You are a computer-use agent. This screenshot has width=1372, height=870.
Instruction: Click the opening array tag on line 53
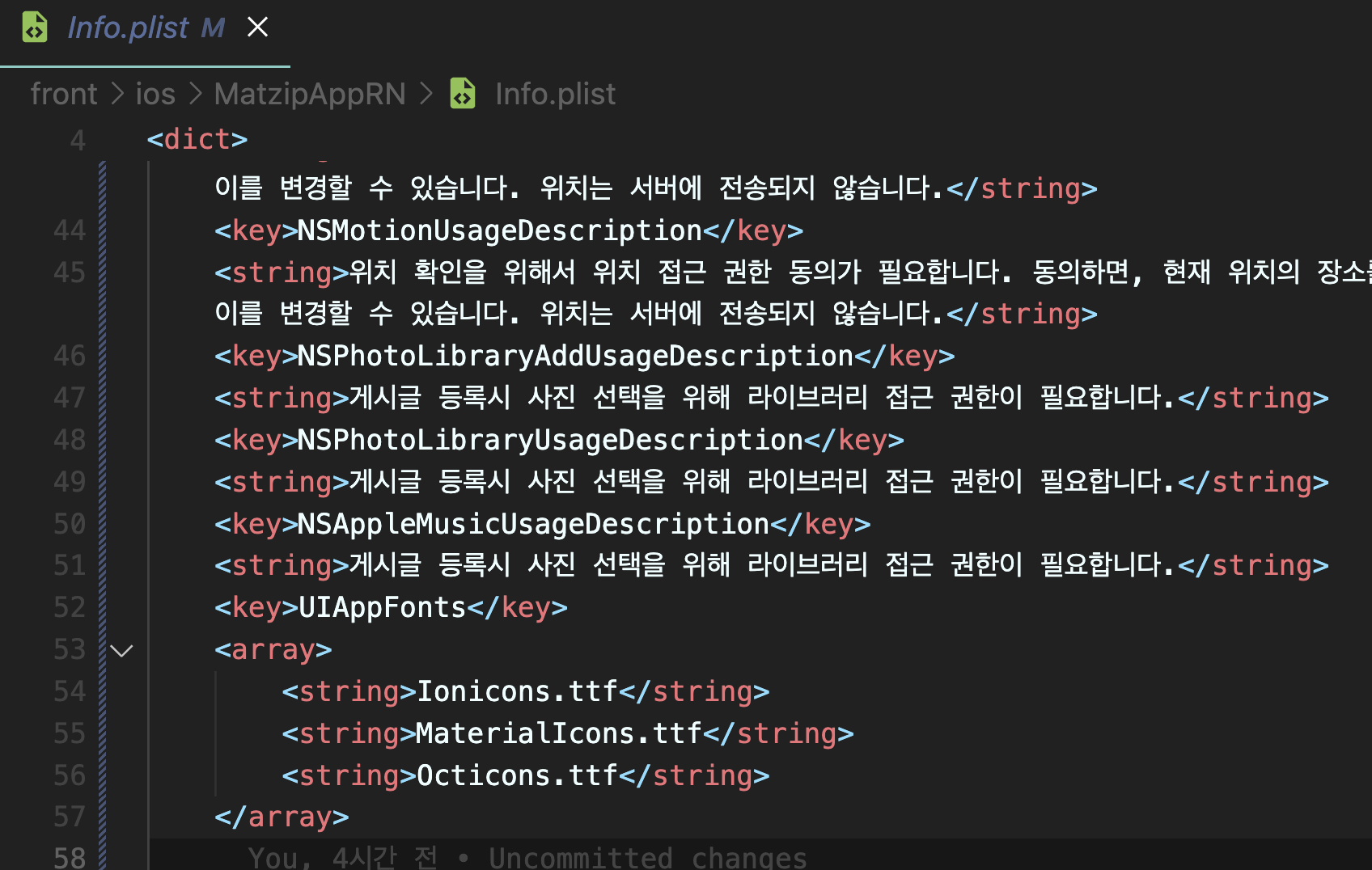click(273, 649)
